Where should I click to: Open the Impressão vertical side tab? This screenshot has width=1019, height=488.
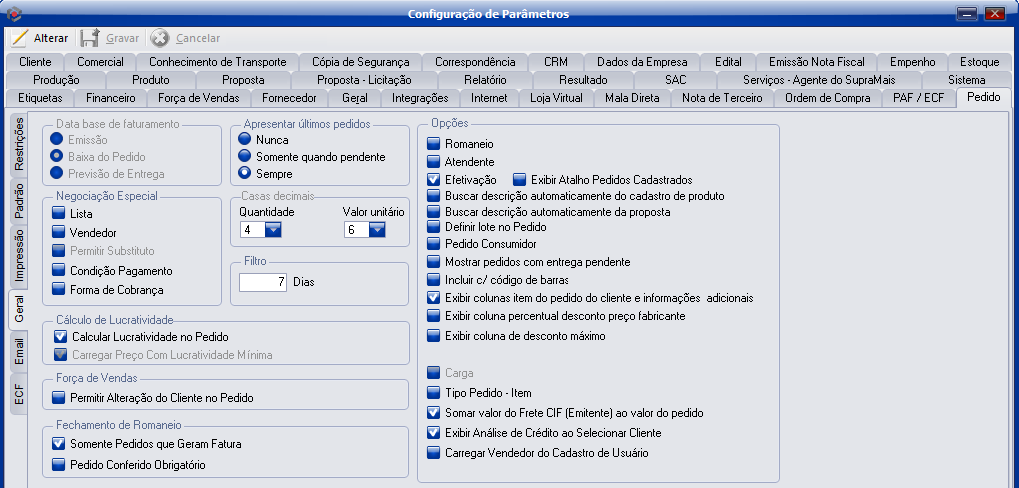(19, 257)
